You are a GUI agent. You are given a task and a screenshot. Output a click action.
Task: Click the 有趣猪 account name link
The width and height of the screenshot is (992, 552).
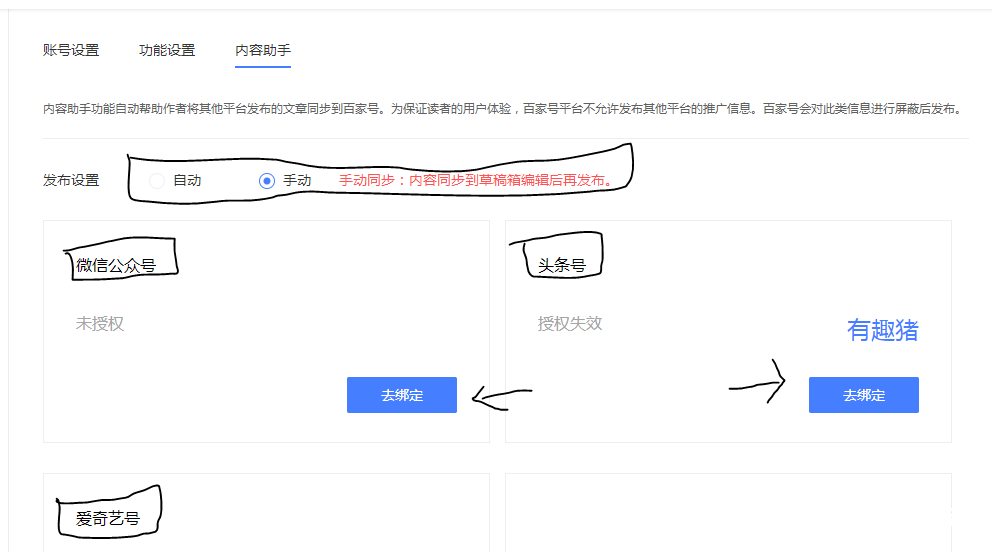click(883, 330)
